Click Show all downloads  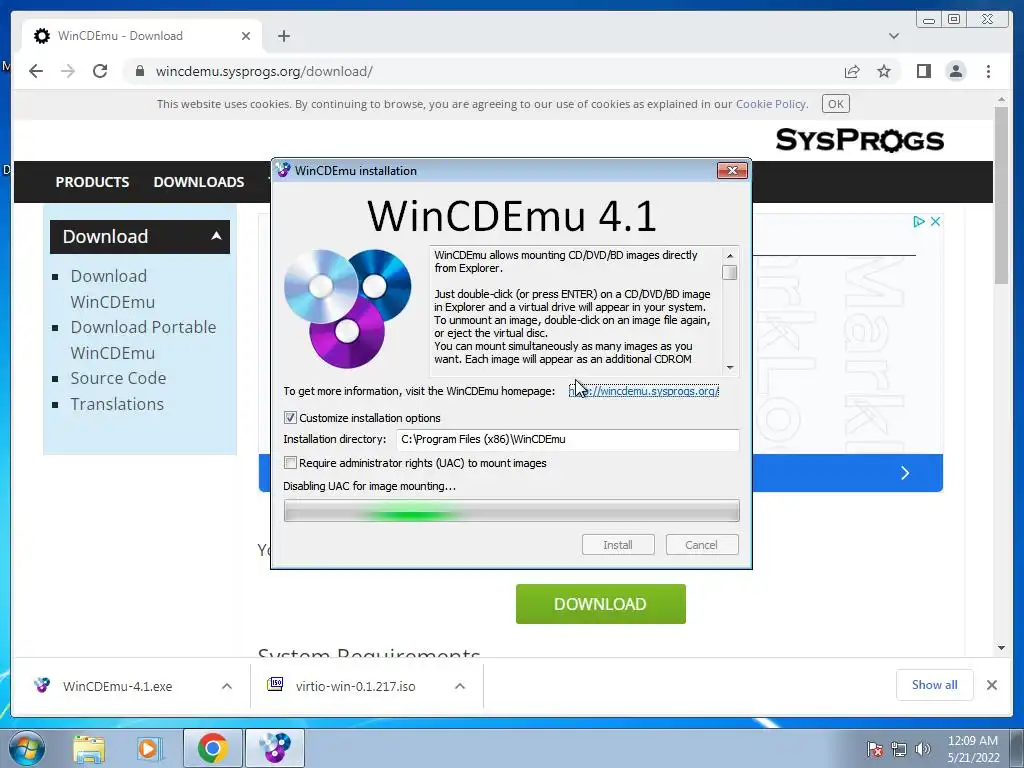[935, 685]
